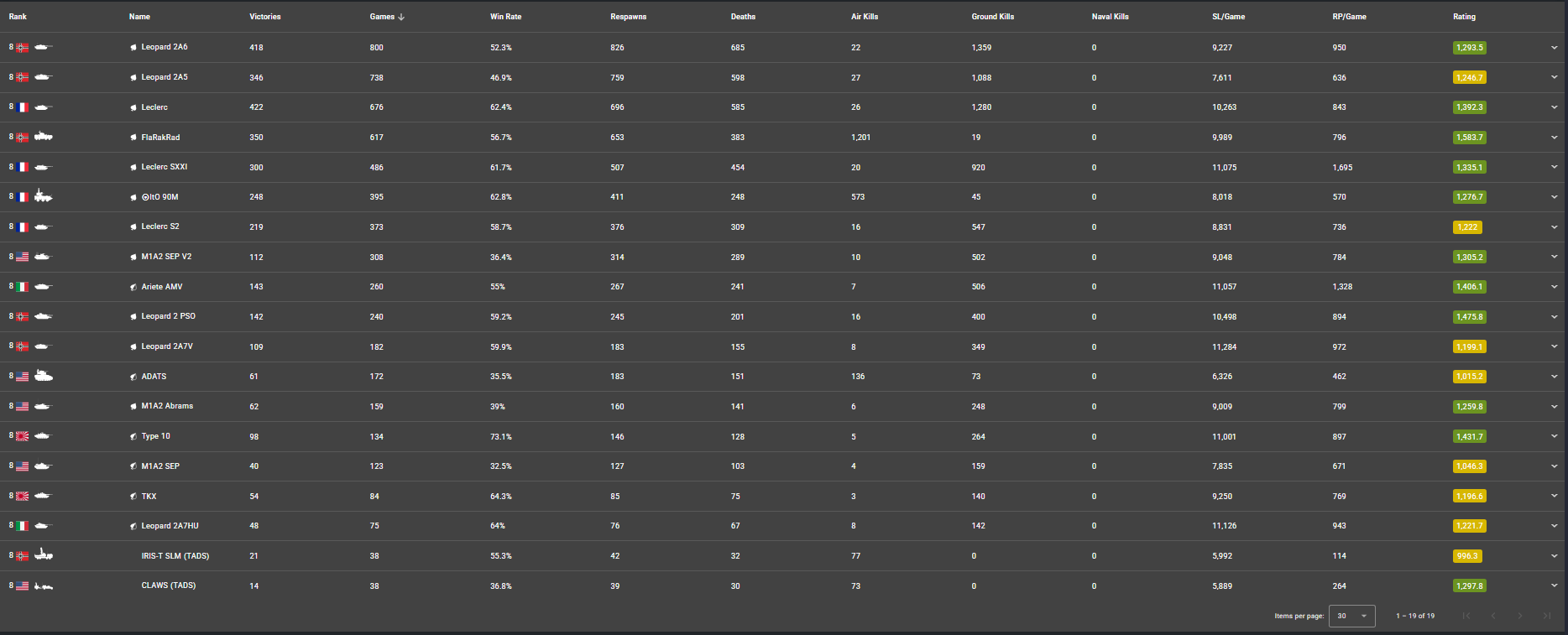Screen dimensions: 1568x635
Task: Click the 1,201 air kills value
Action: click(860, 138)
